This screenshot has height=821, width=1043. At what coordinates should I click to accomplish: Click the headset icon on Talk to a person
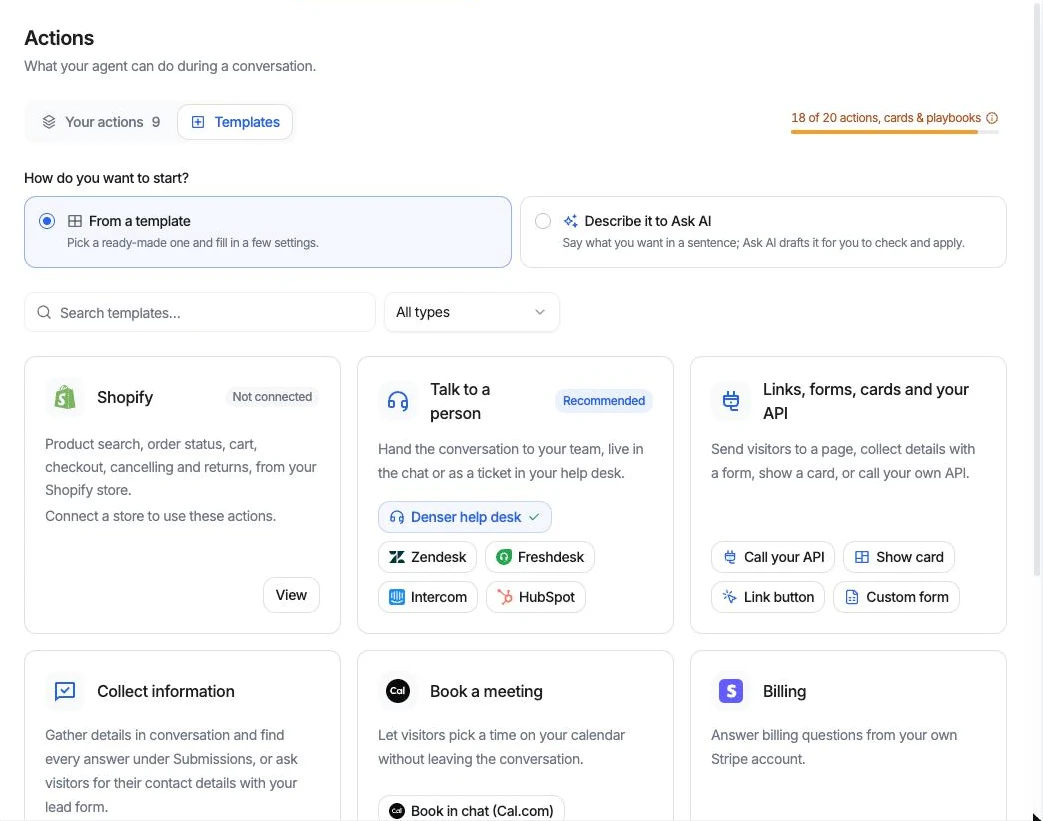pos(398,401)
